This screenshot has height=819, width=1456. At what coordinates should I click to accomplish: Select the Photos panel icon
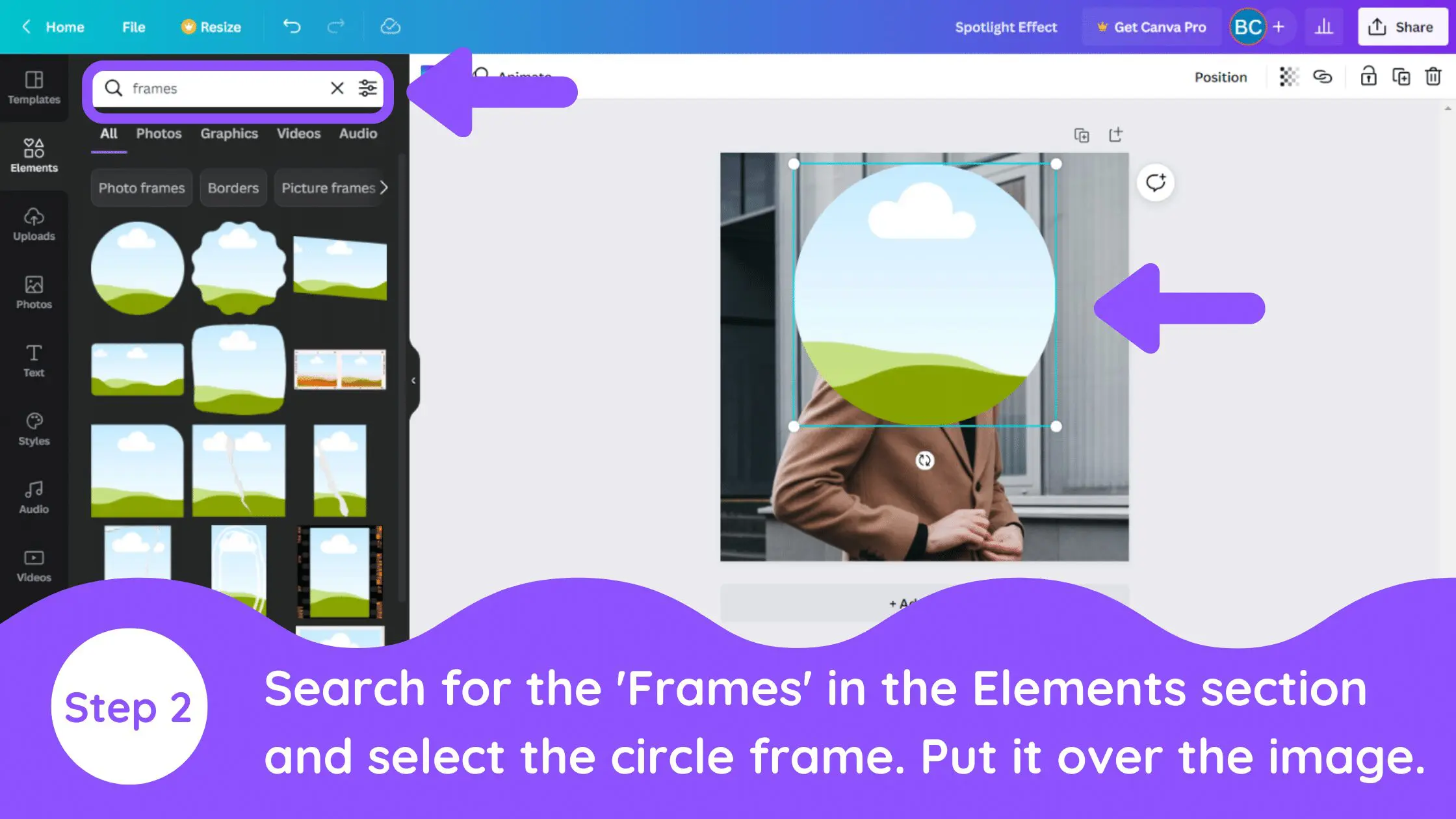pyautogui.click(x=33, y=291)
